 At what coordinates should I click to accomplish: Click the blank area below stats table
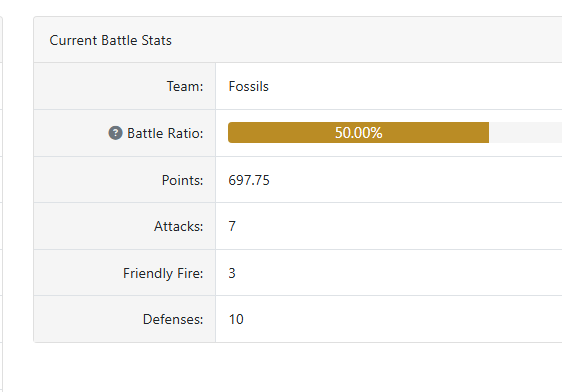tap(297, 367)
